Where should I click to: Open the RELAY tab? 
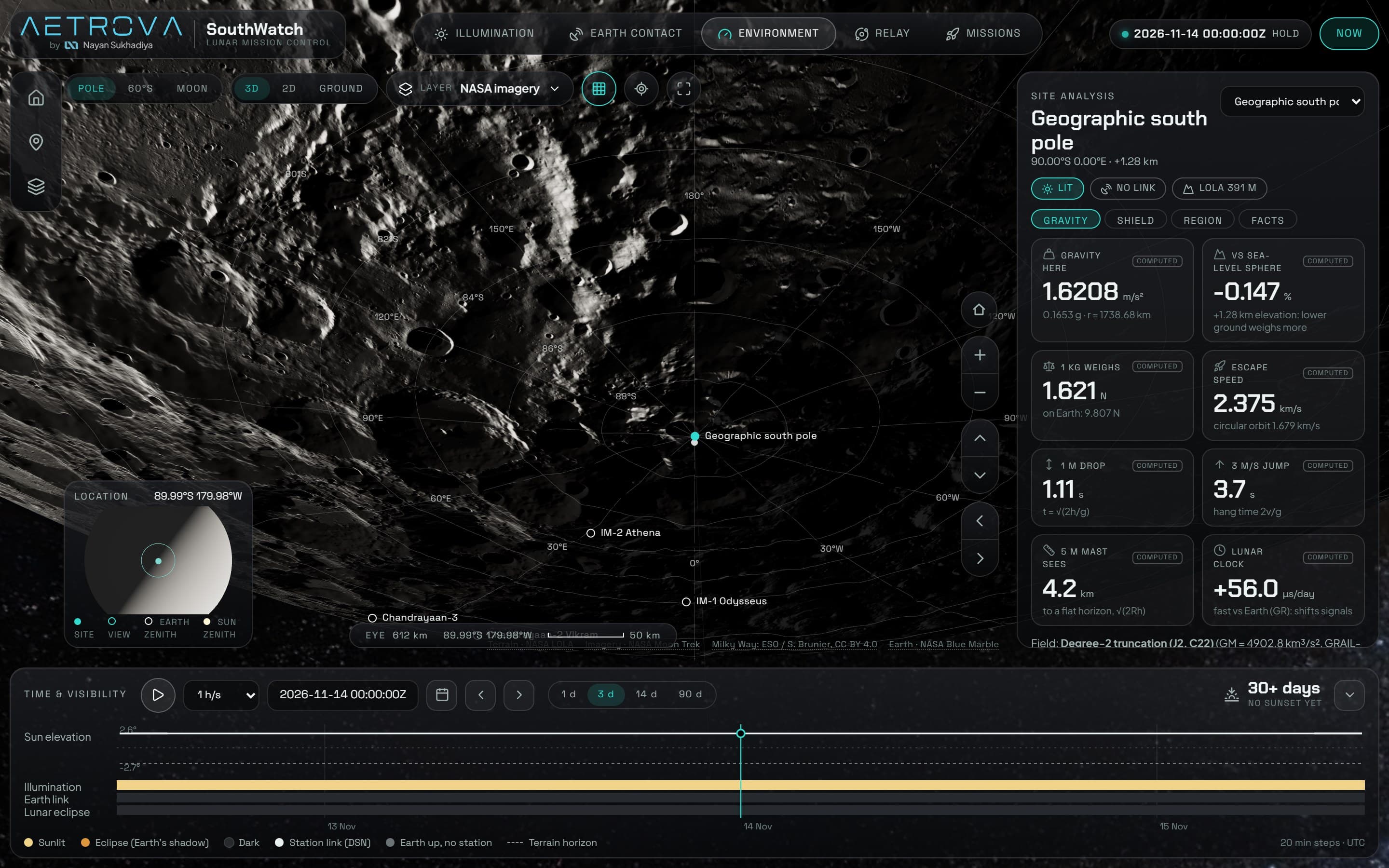point(882,33)
